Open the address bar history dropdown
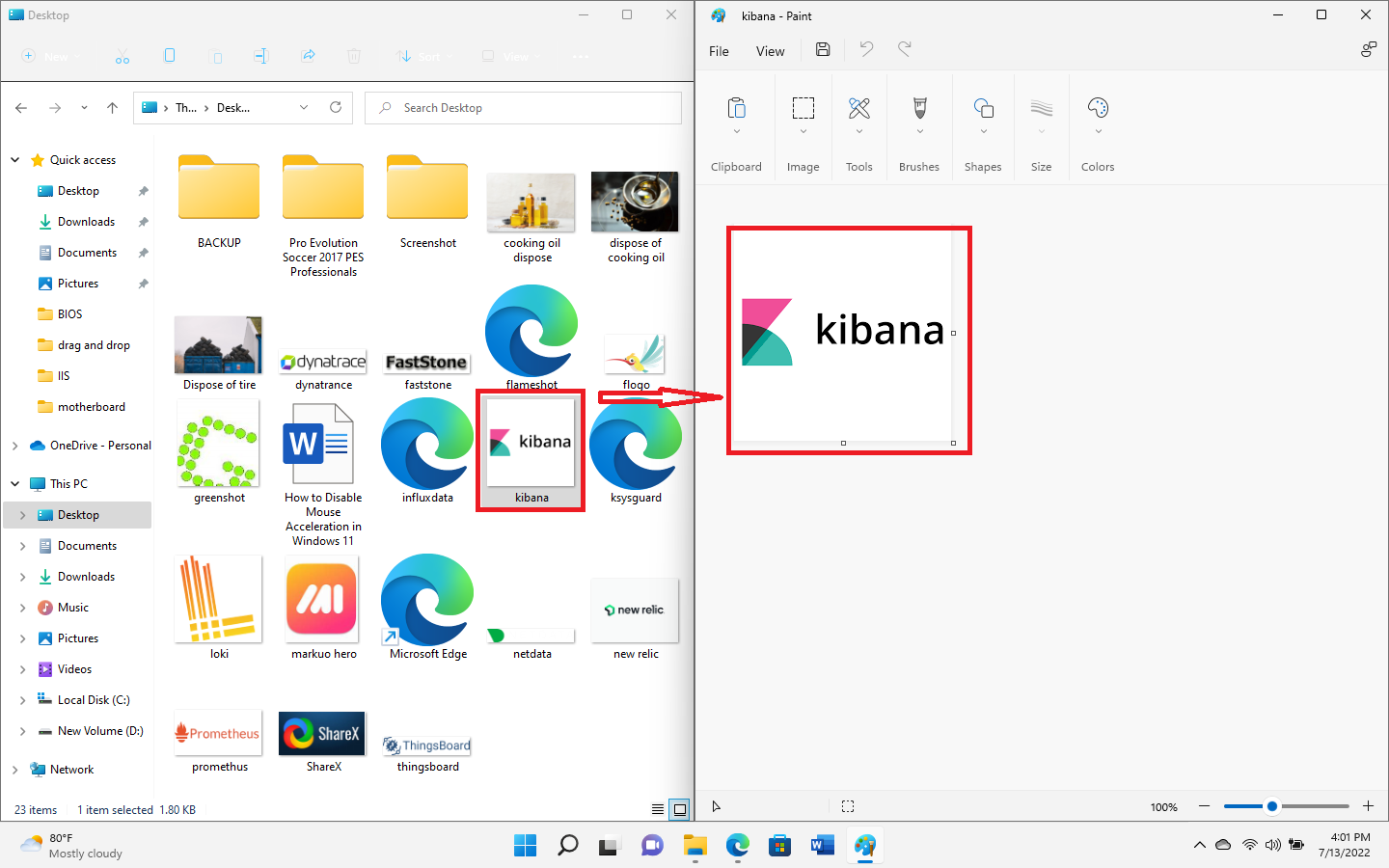Viewport: 1389px width, 868px height. click(304, 107)
